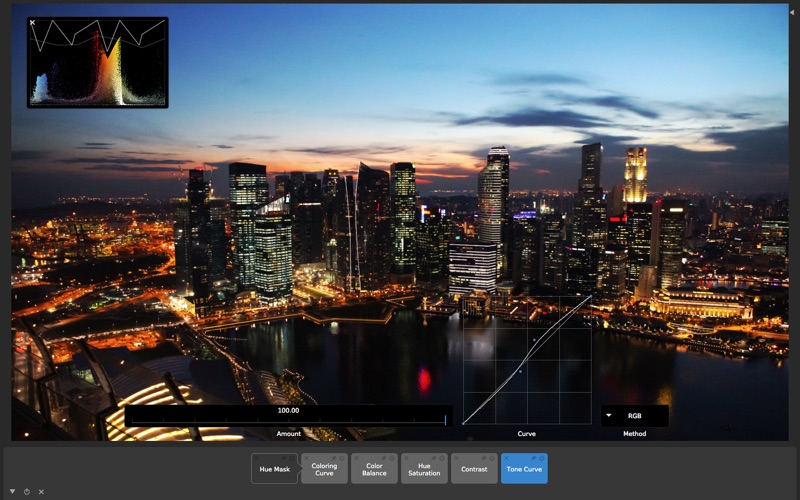Screen dimensions: 800x500
Task: Select the upper curve control point
Action: tap(534, 340)
